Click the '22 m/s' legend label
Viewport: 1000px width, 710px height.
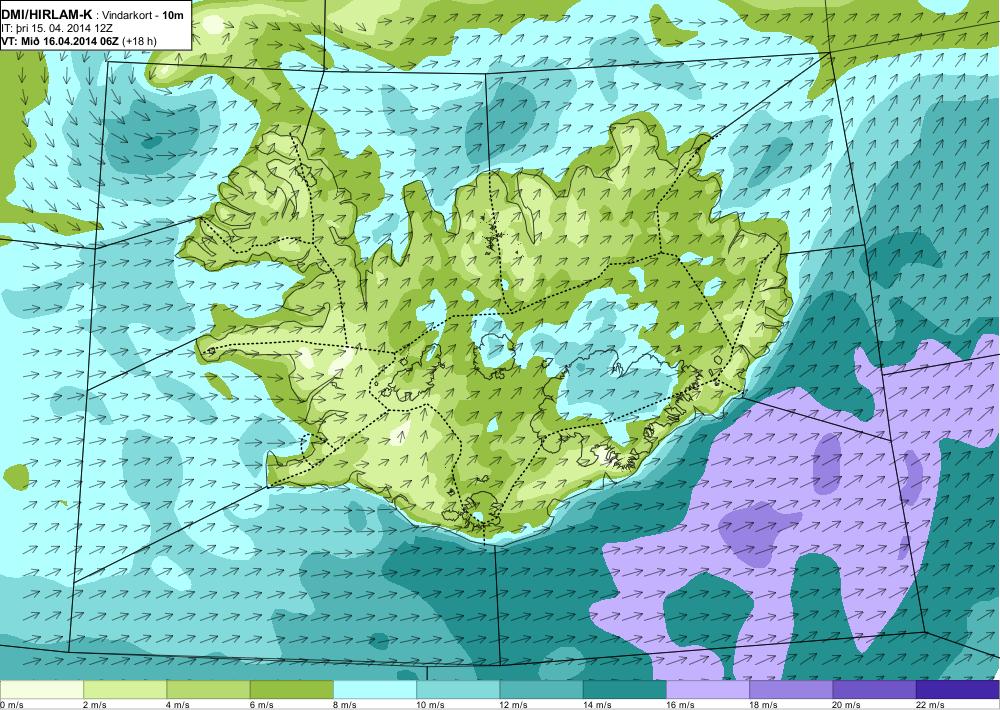[930, 705]
